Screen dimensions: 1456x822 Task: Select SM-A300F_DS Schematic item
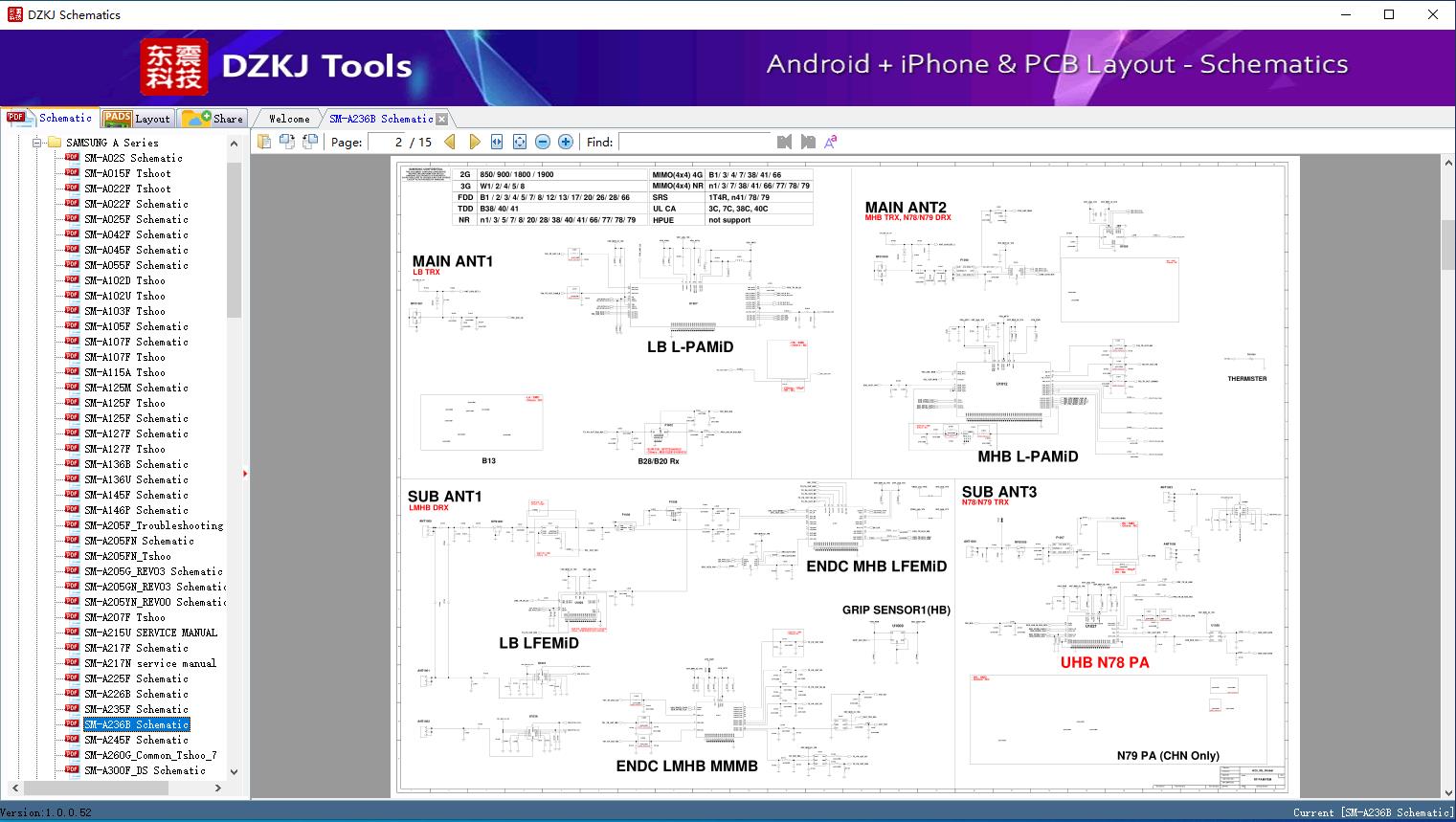pyautogui.click(x=145, y=770)
